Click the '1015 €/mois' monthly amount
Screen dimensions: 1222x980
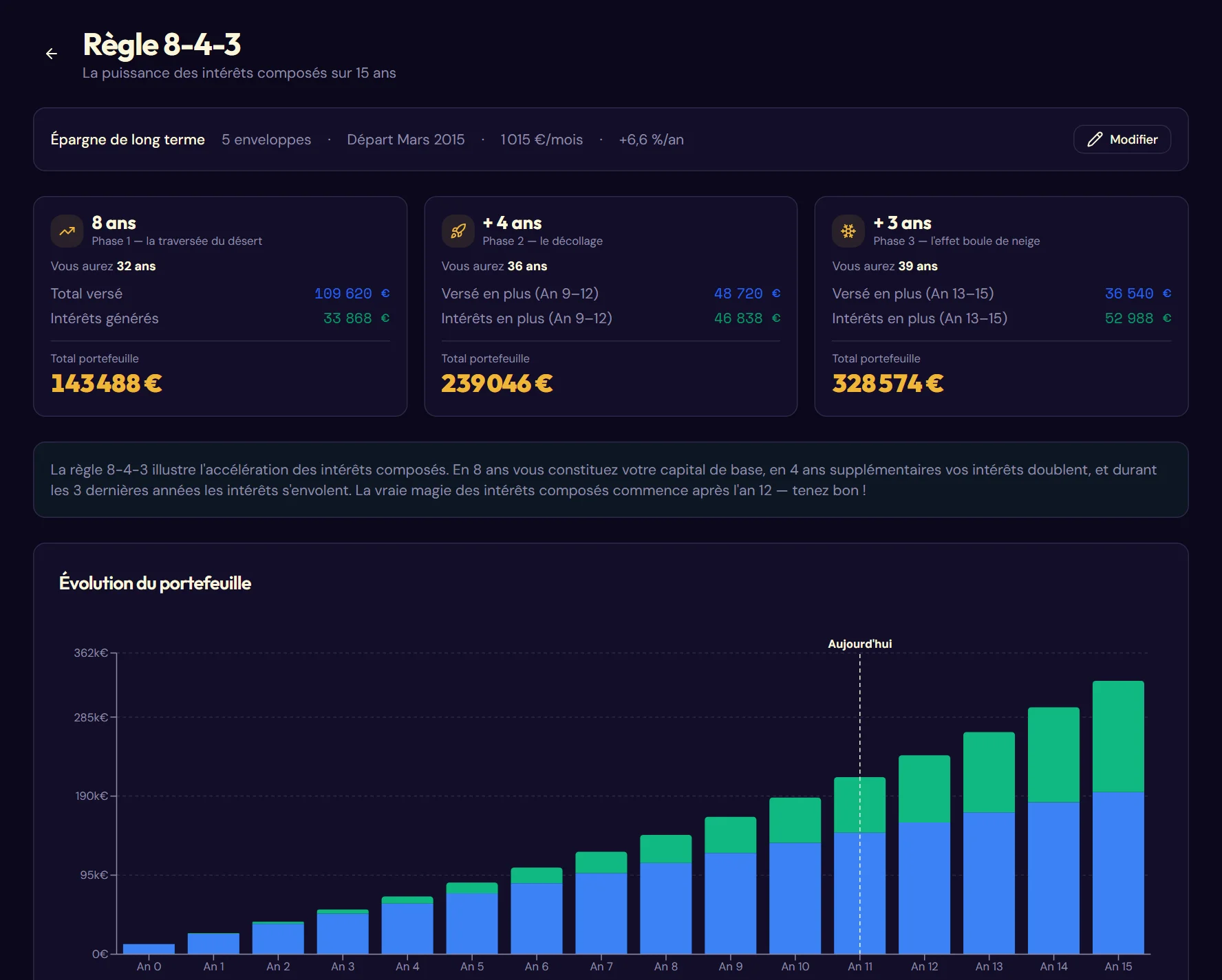(x=542, y=140)
